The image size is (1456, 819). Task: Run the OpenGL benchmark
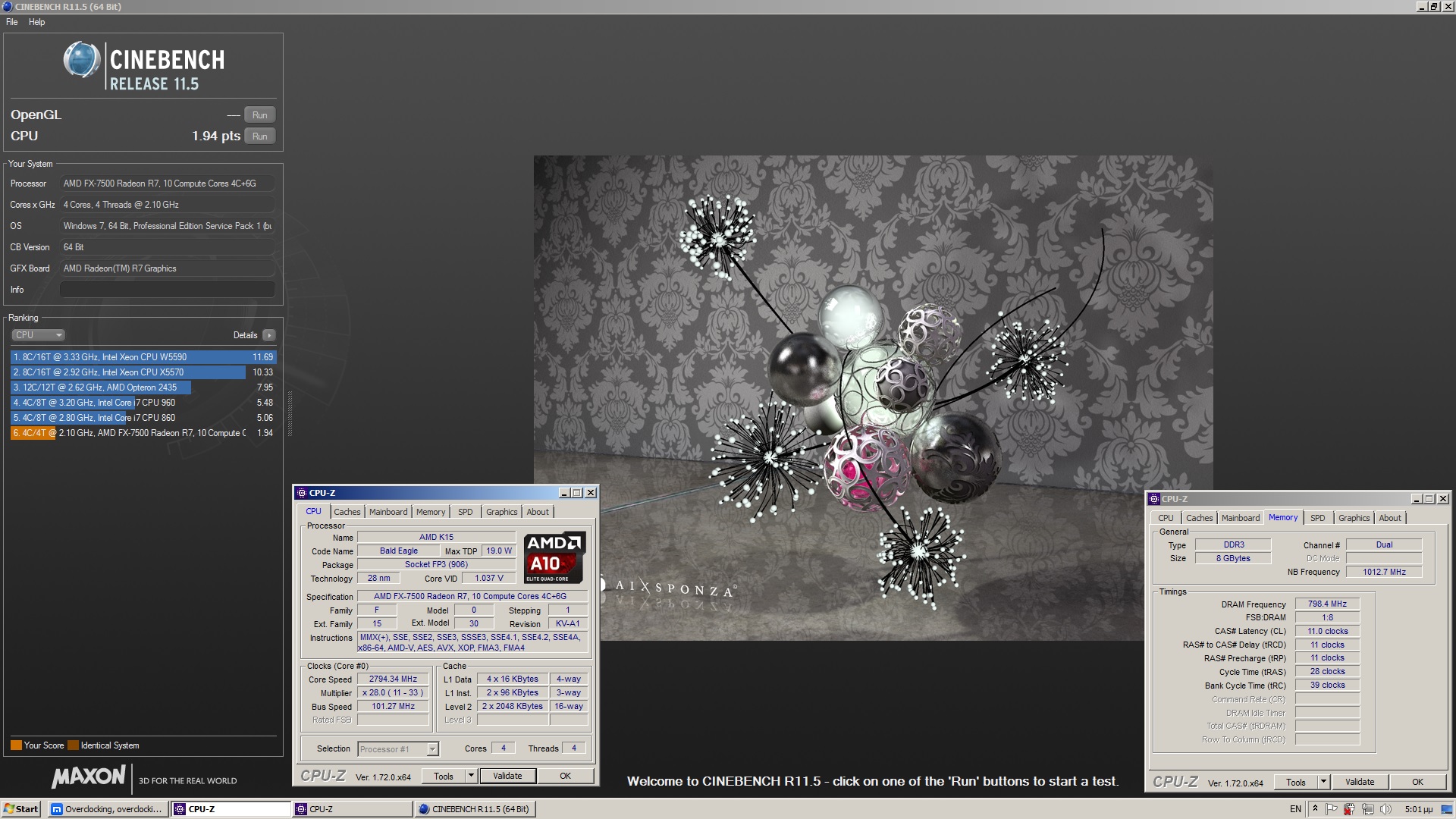click(x=259, y=115)
